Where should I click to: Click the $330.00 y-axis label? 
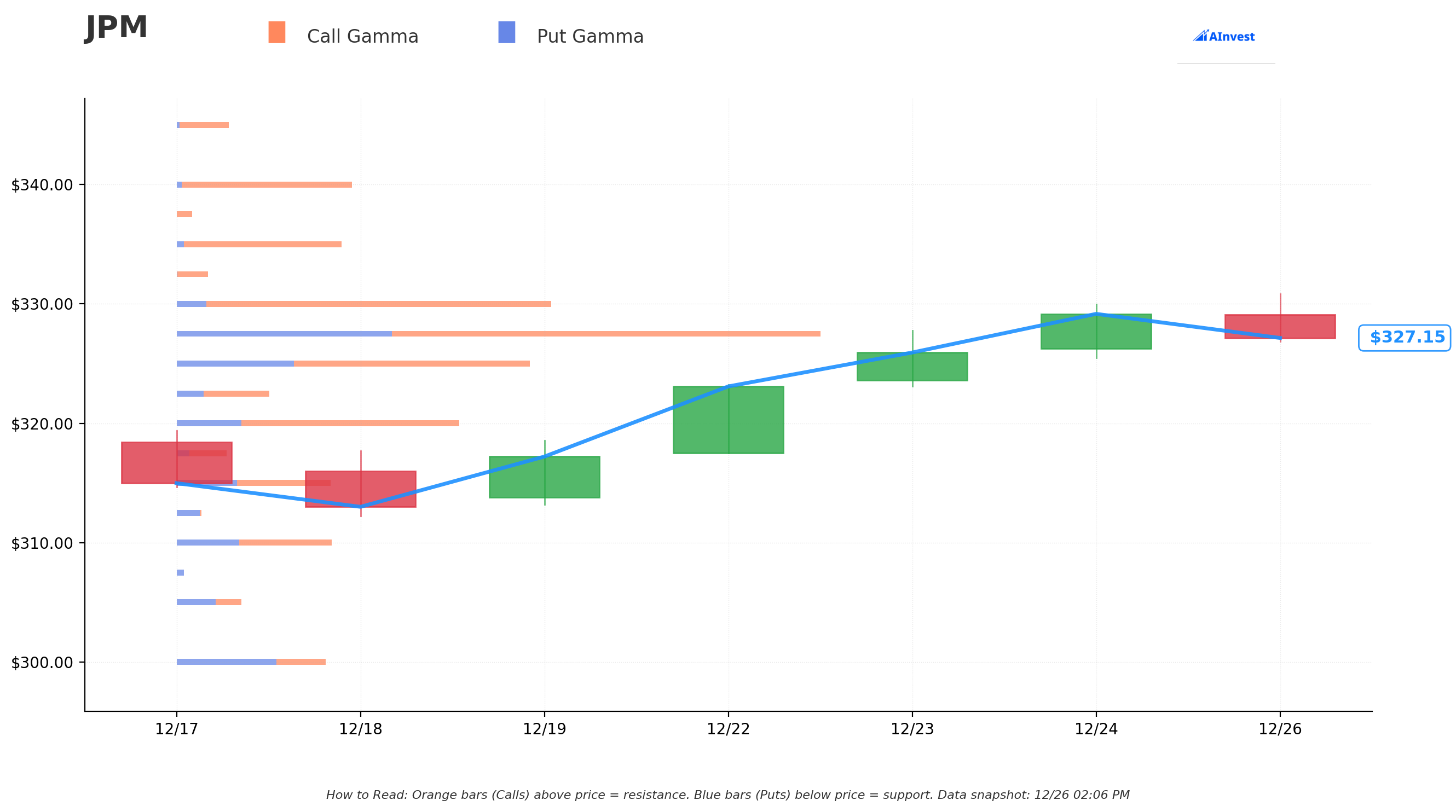(x=42, y=304)
